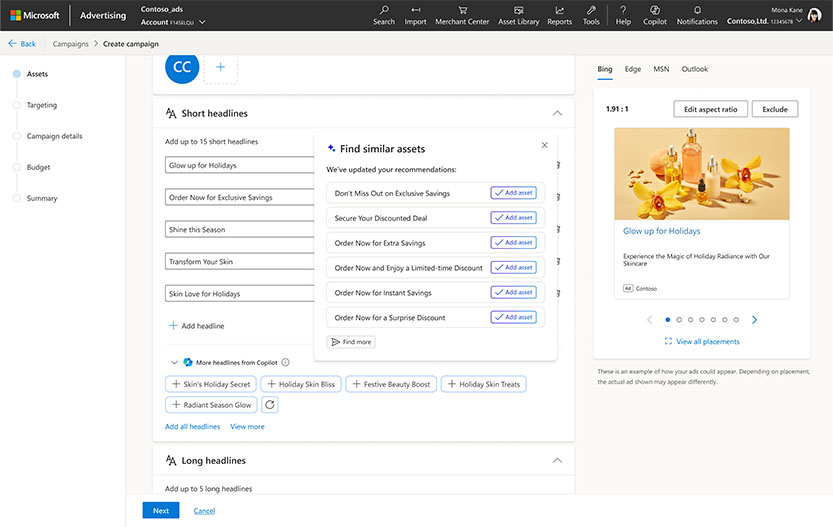Go to the next ad preview with right arrow
The width and height of the screenshot is (833, 527).
coord(754,320)
